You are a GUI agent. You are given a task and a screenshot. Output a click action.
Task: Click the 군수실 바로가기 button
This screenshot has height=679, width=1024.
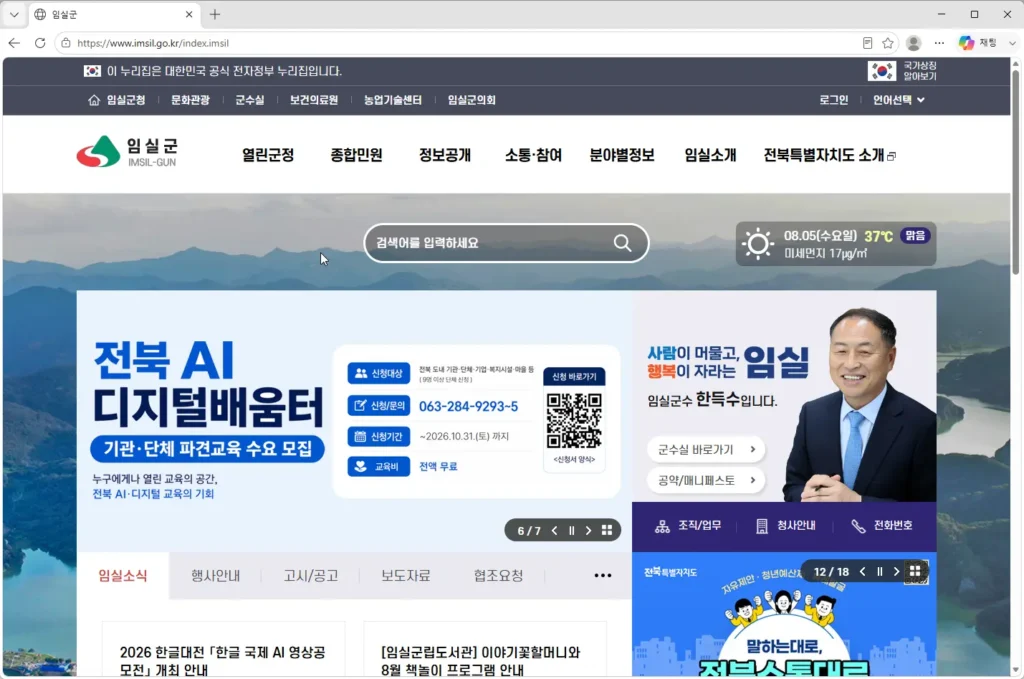[706, 449]
